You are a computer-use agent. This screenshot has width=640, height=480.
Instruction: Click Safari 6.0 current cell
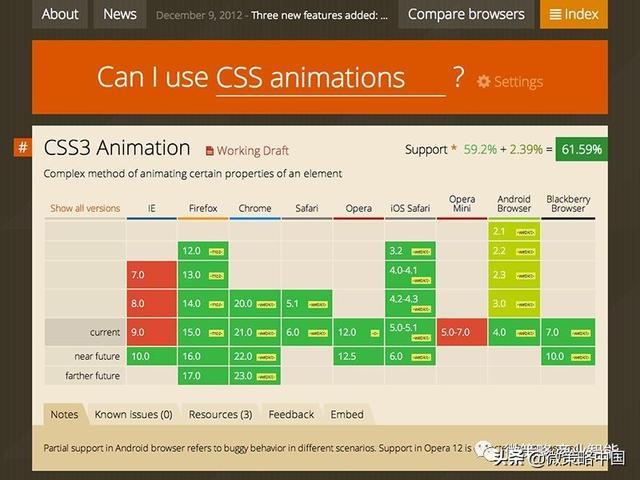point(307,332)
